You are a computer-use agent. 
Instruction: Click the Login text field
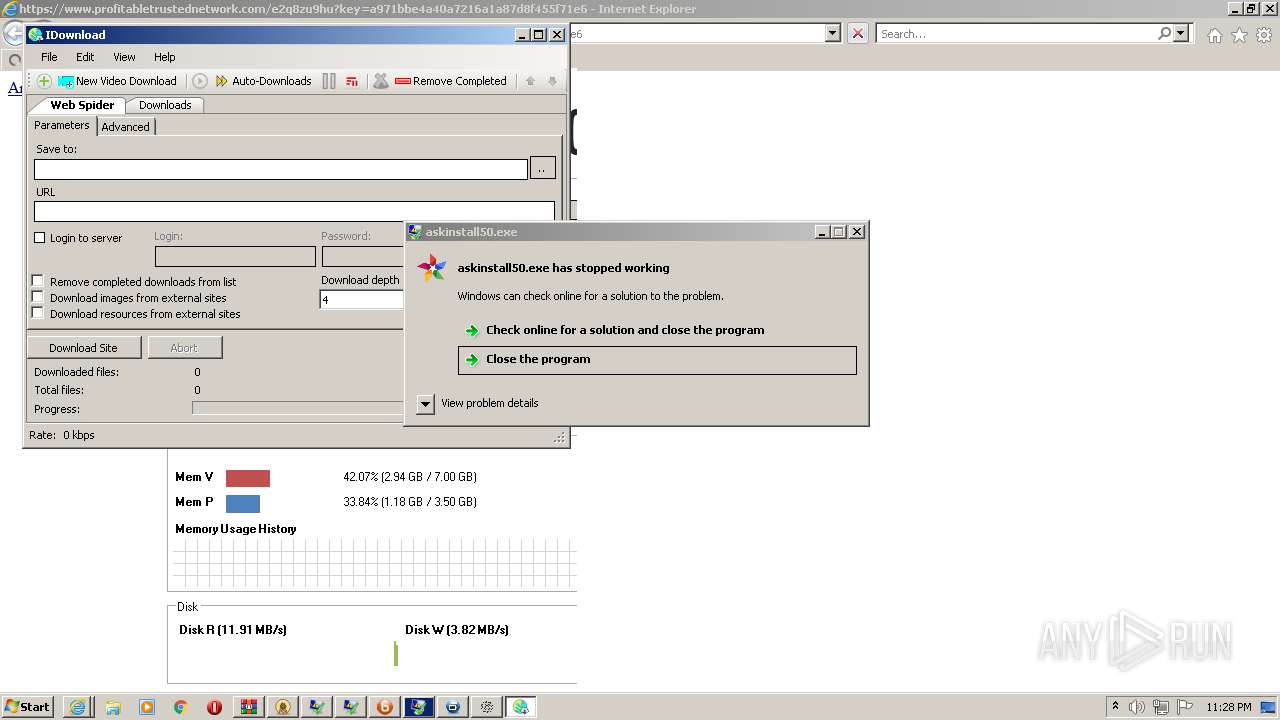(x=235, y=257)
